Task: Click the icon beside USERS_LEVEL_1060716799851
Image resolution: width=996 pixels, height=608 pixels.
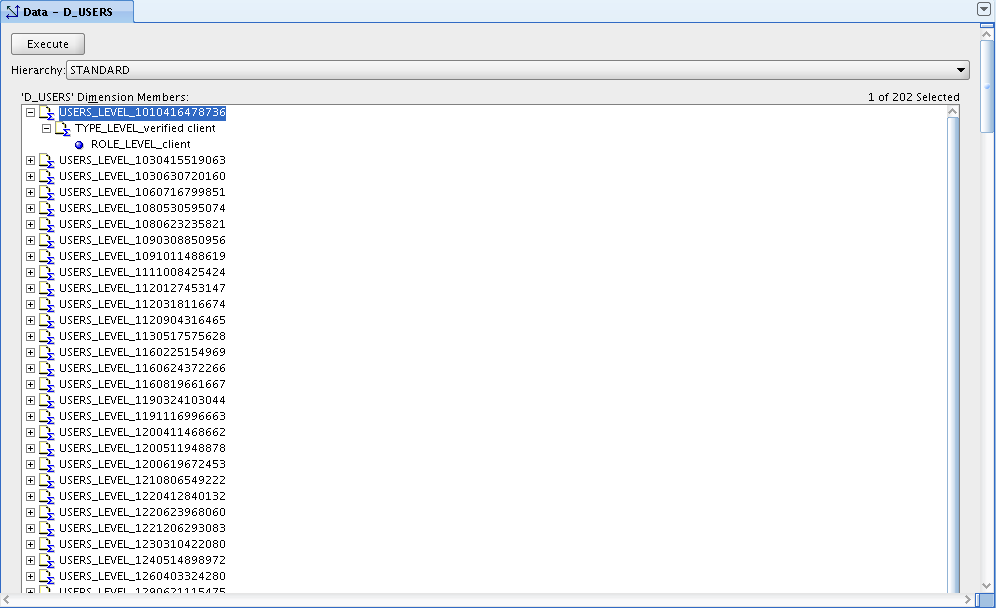Action: click(x=46, y=193)
